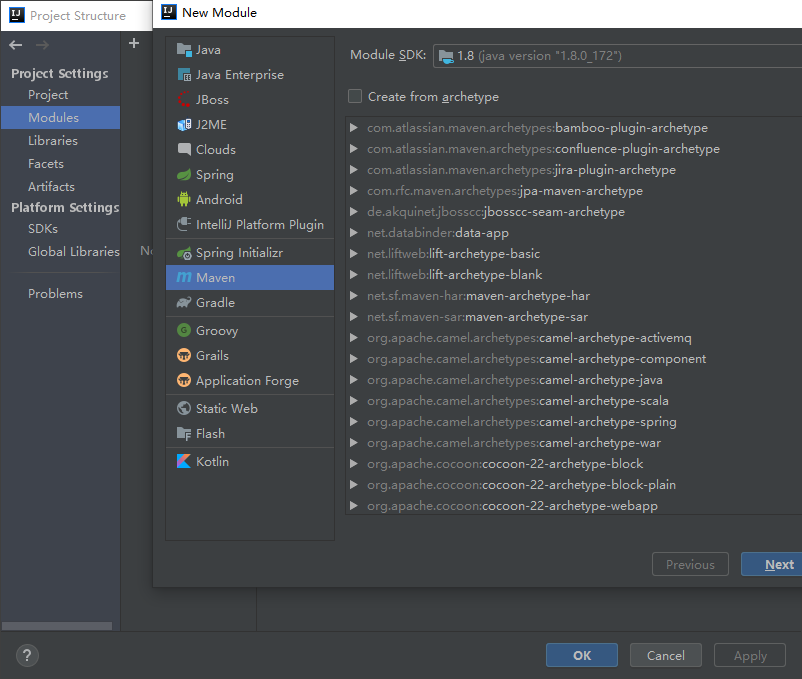Click the J2ME icon
This screenshot has width=802, height=679.
point(184,125)
